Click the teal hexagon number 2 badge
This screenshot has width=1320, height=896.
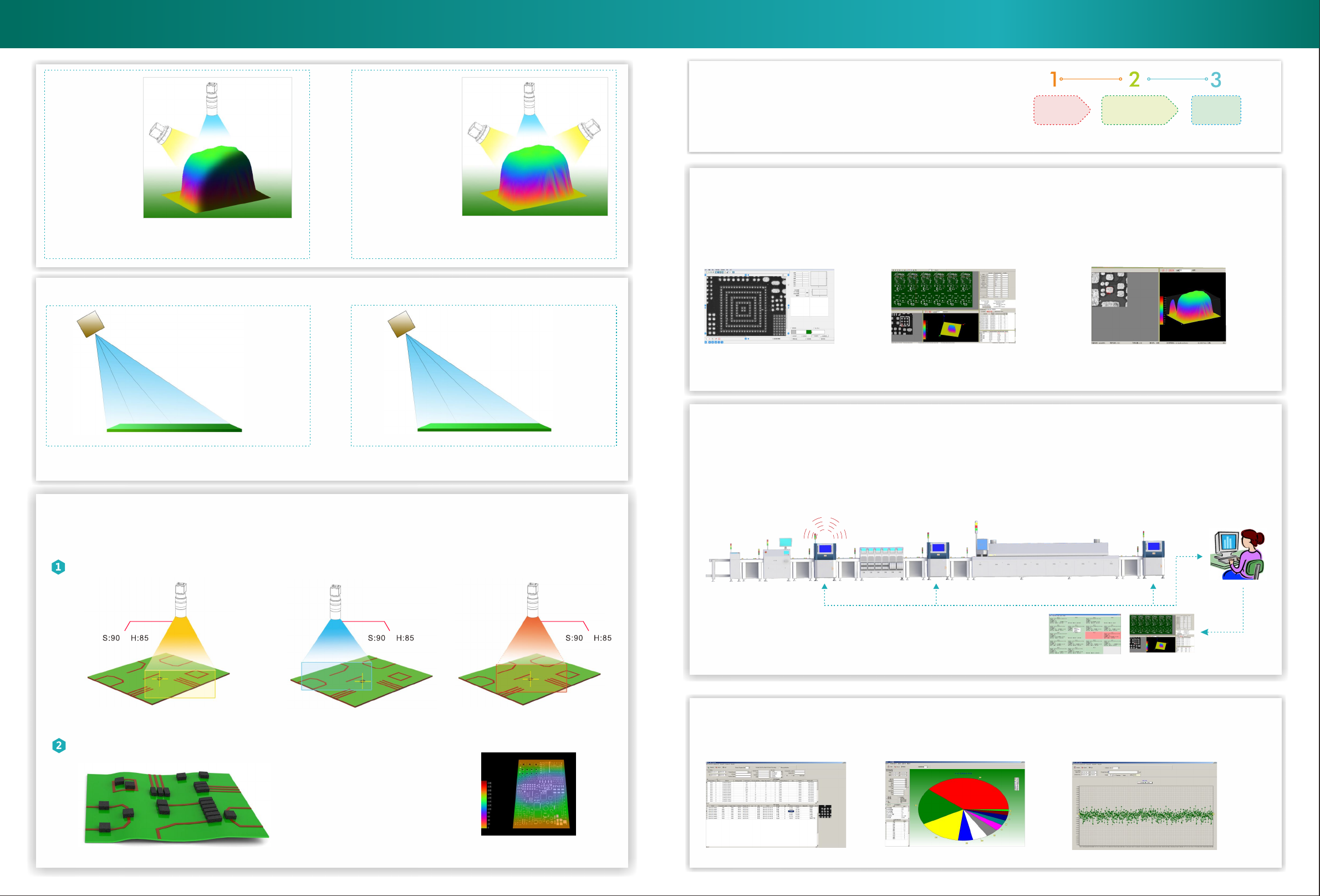click(59, 745)
